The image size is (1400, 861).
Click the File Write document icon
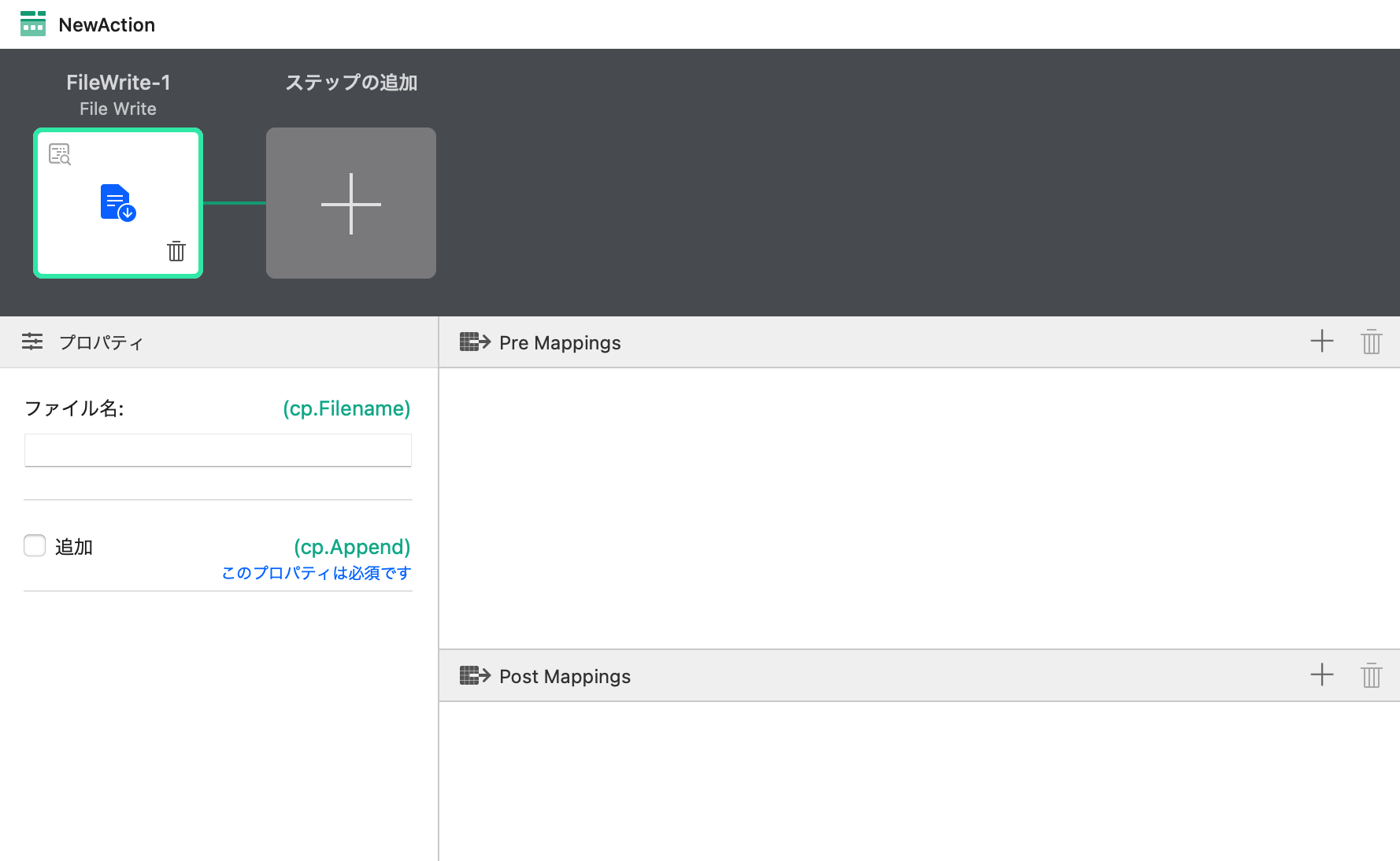pyautogui.click(x=117, y=203)
